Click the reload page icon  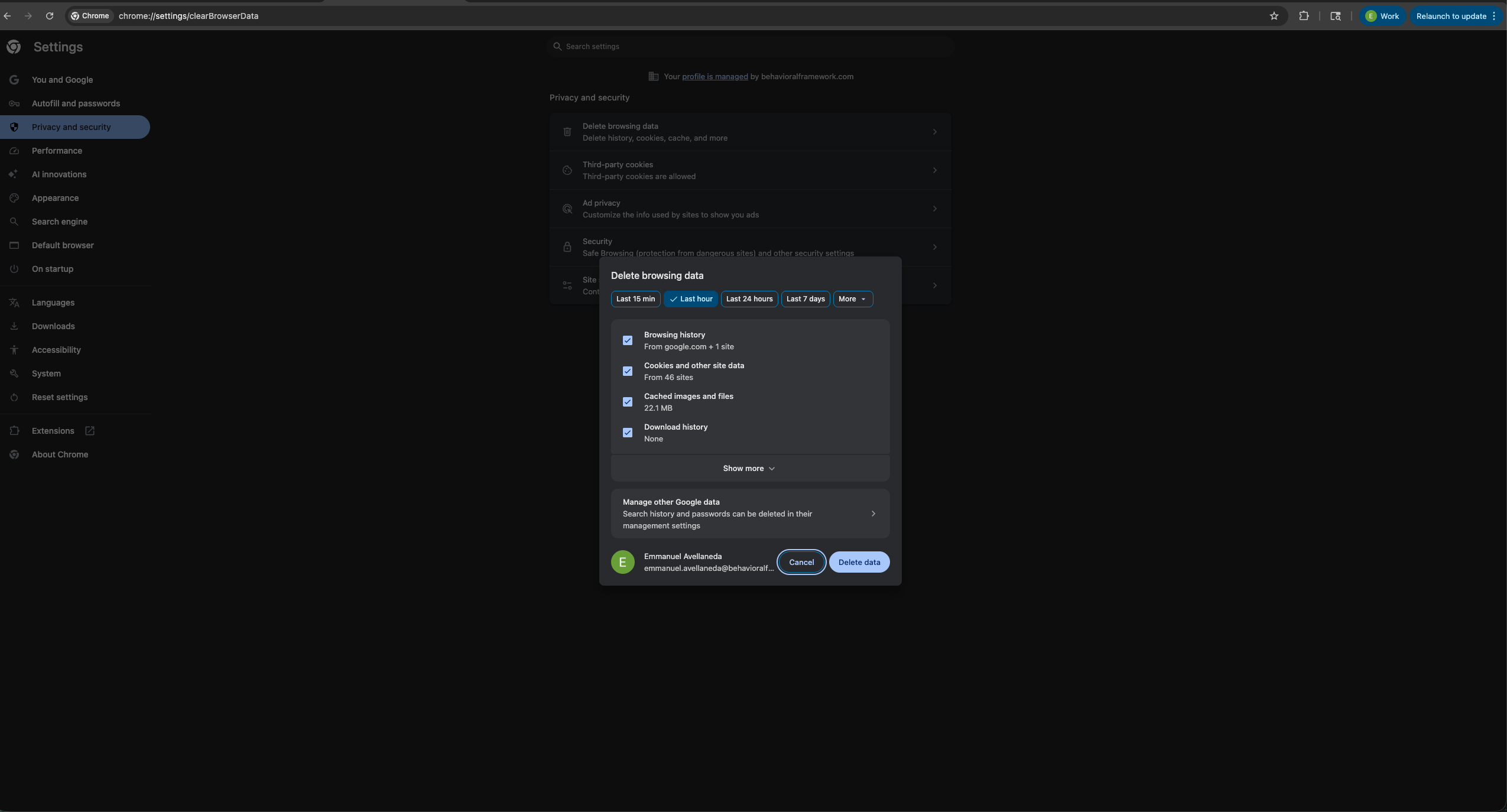pos(50,16)
